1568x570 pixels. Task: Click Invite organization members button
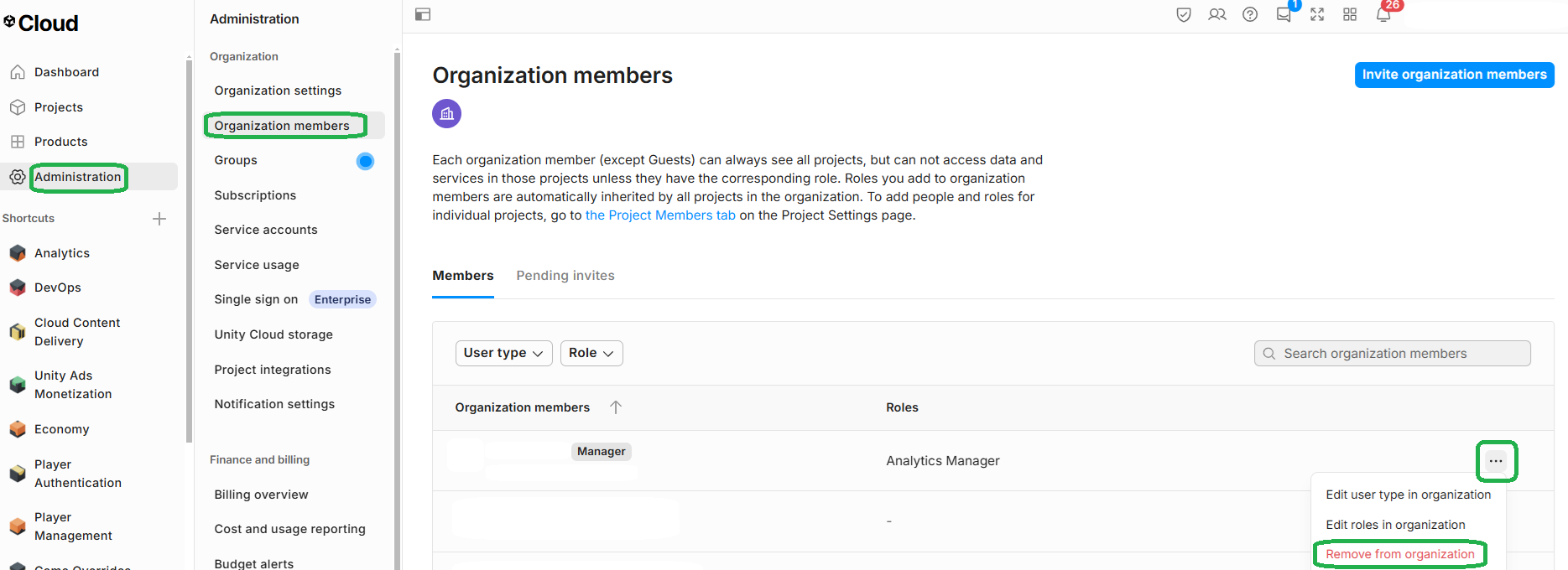(x=1454, y=75)
